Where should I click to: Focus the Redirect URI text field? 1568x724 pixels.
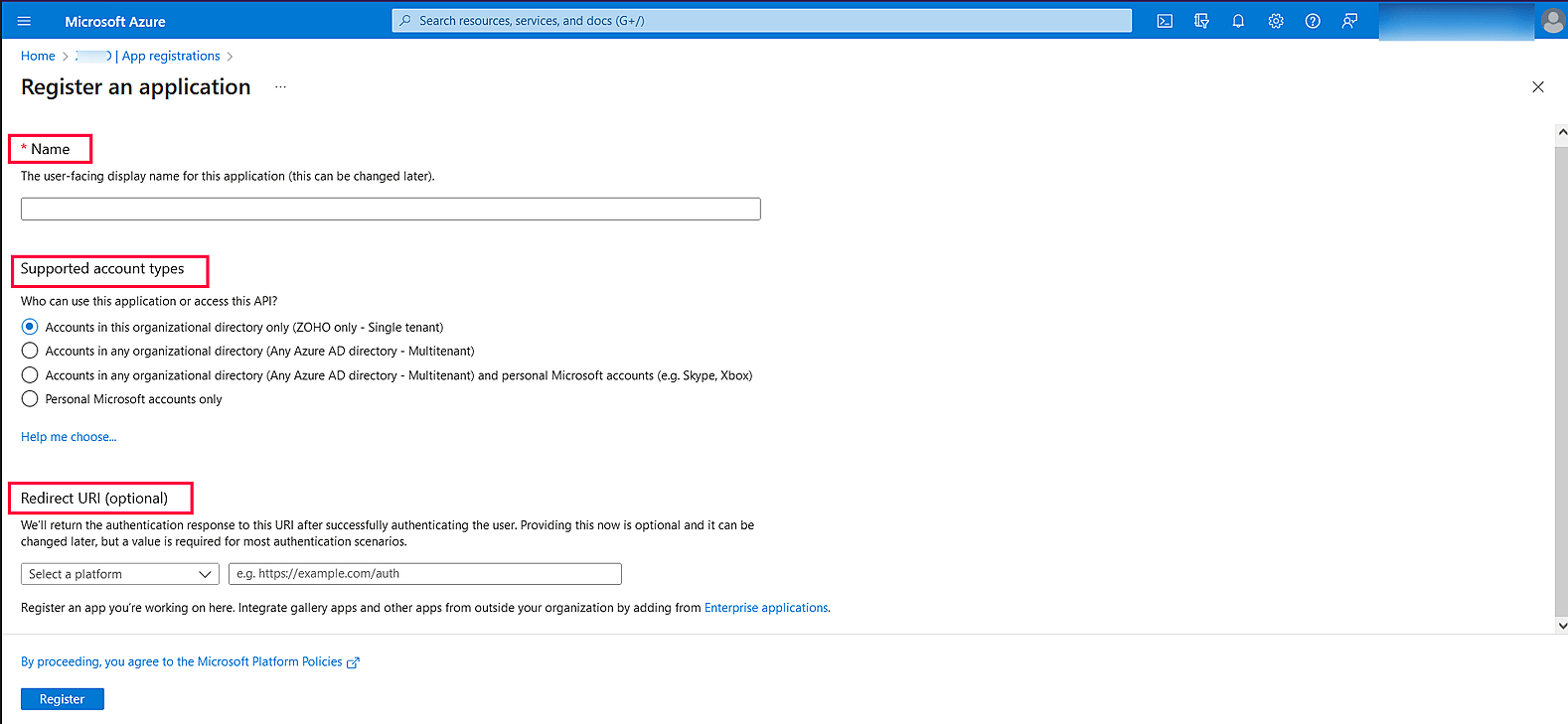pyautogui.click(x=425, y=574)
